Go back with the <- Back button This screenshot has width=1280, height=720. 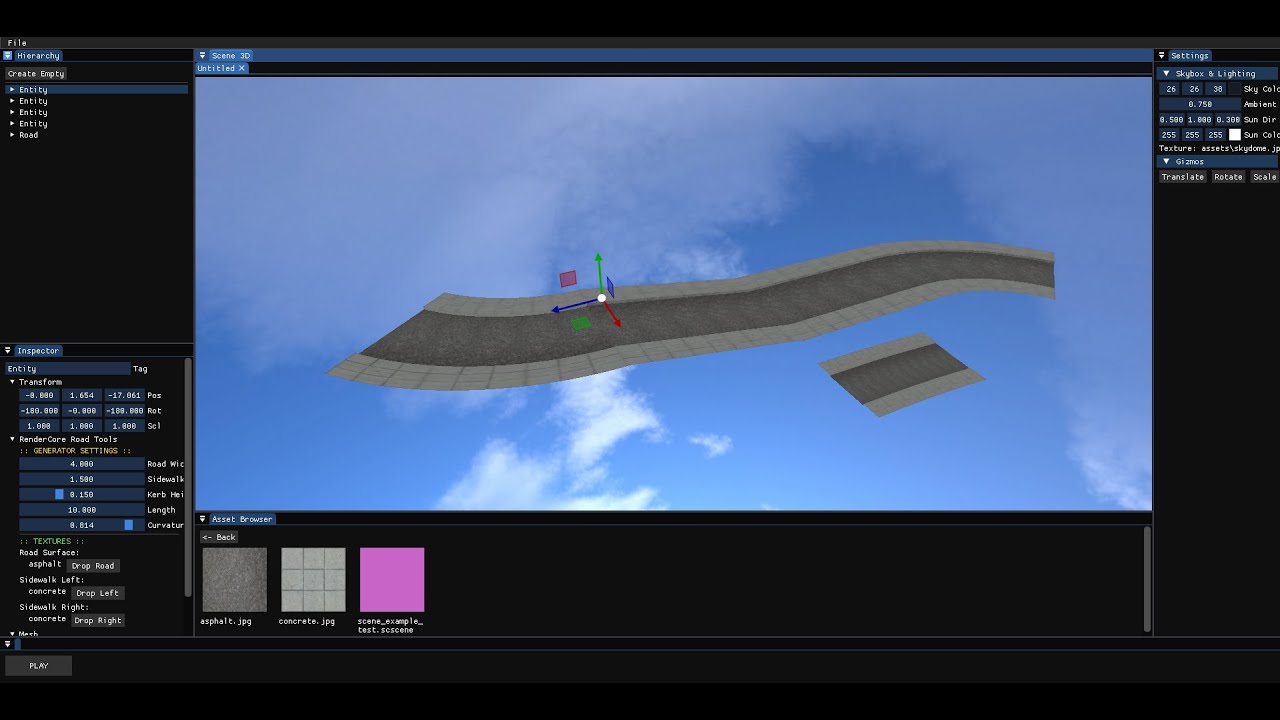[219, 537]
